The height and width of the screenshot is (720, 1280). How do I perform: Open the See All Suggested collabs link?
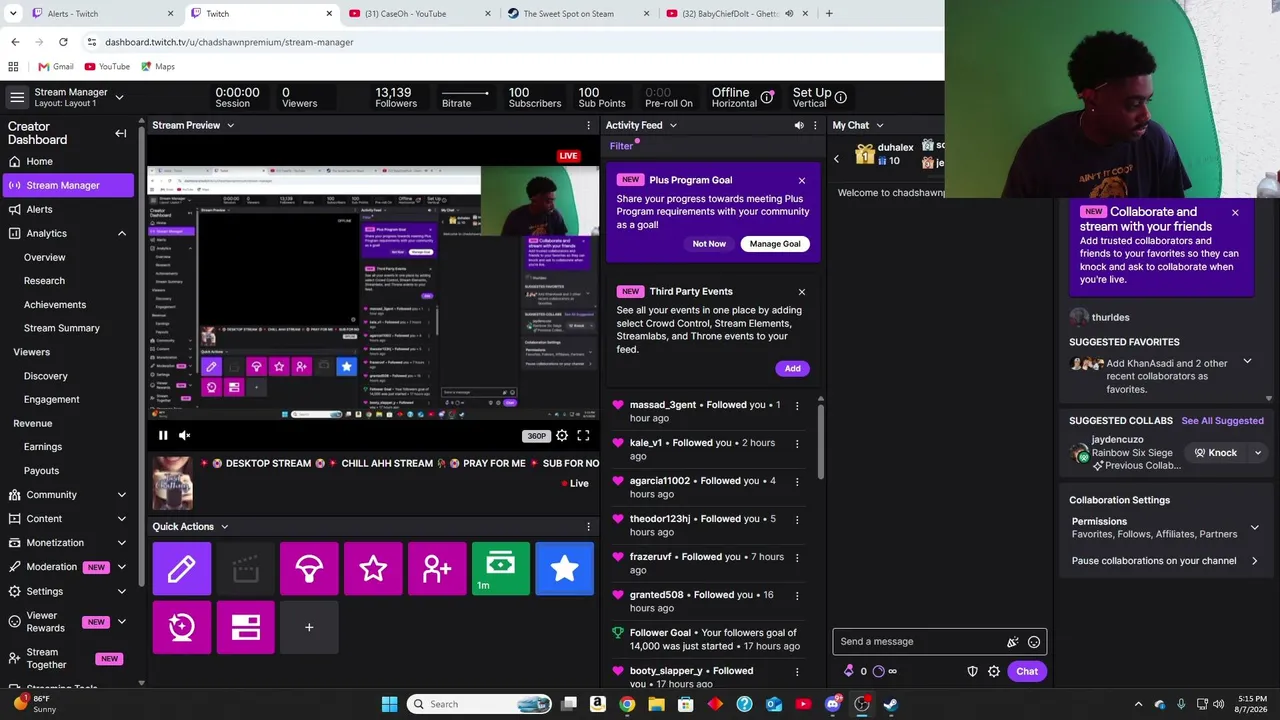pos(1222,421)
